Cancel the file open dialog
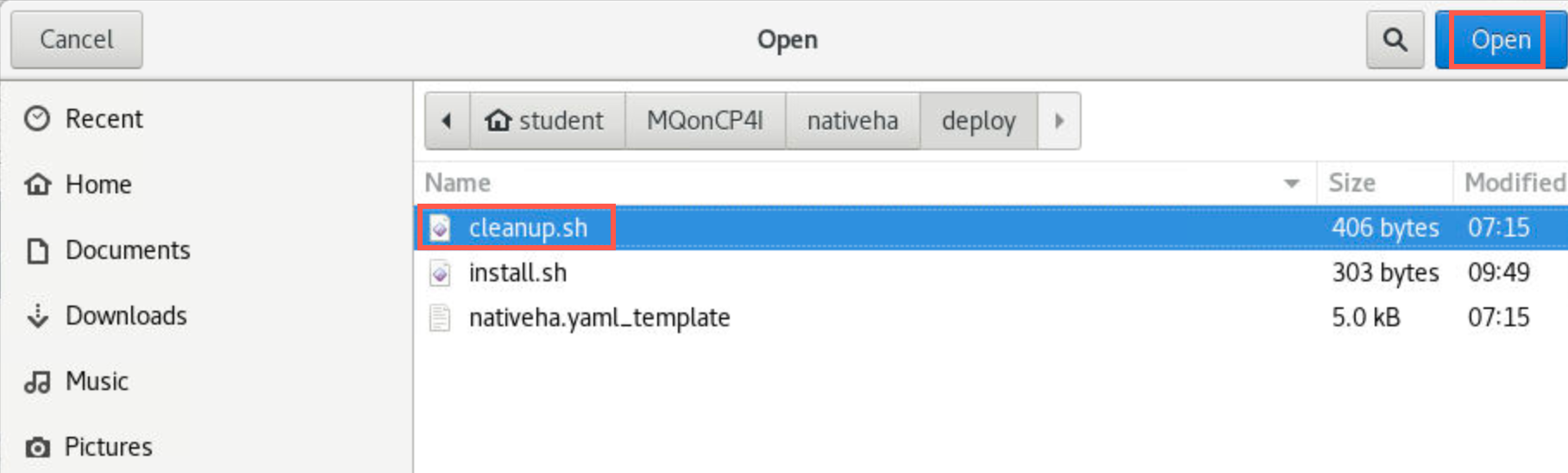 (x=77, y=40)
